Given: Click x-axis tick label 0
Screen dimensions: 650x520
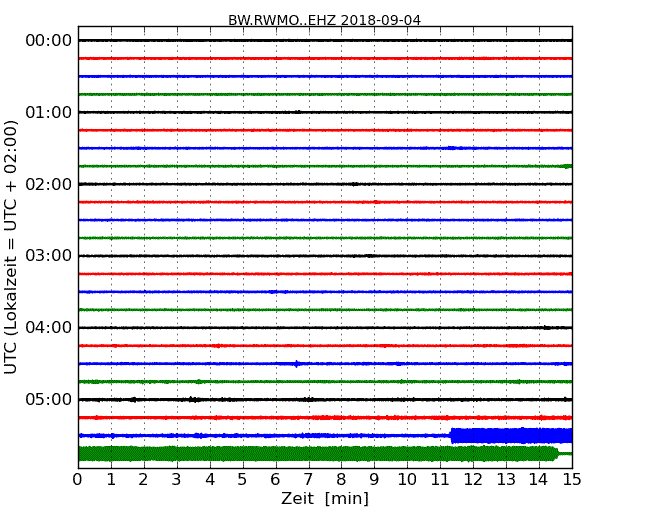Looking at the screenshot, I should [x=78, y=480].
